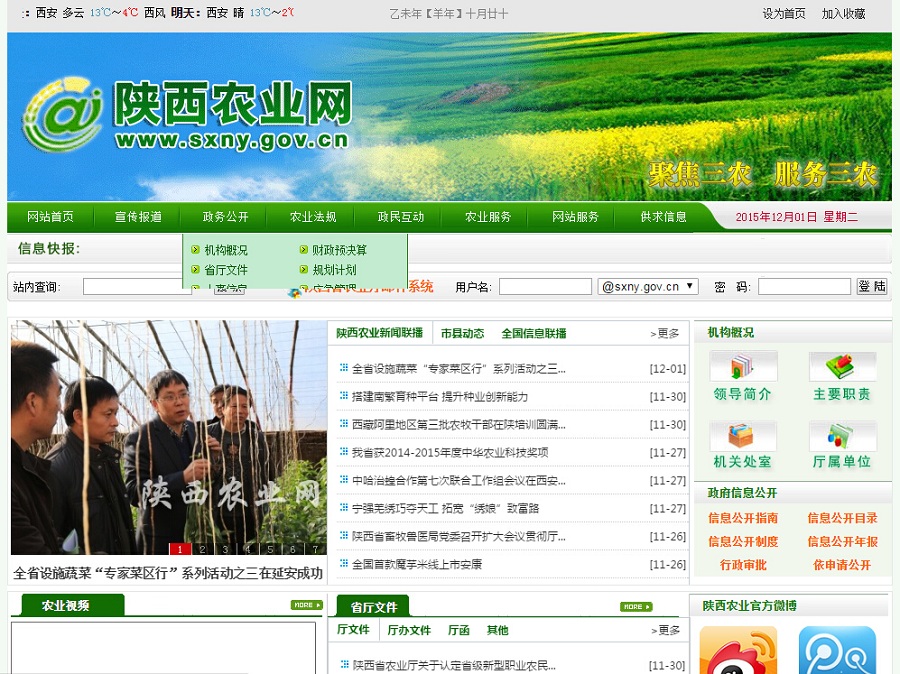Switch to 厅文件 tab
Viewport: 900px width, 674px height.
353,629
